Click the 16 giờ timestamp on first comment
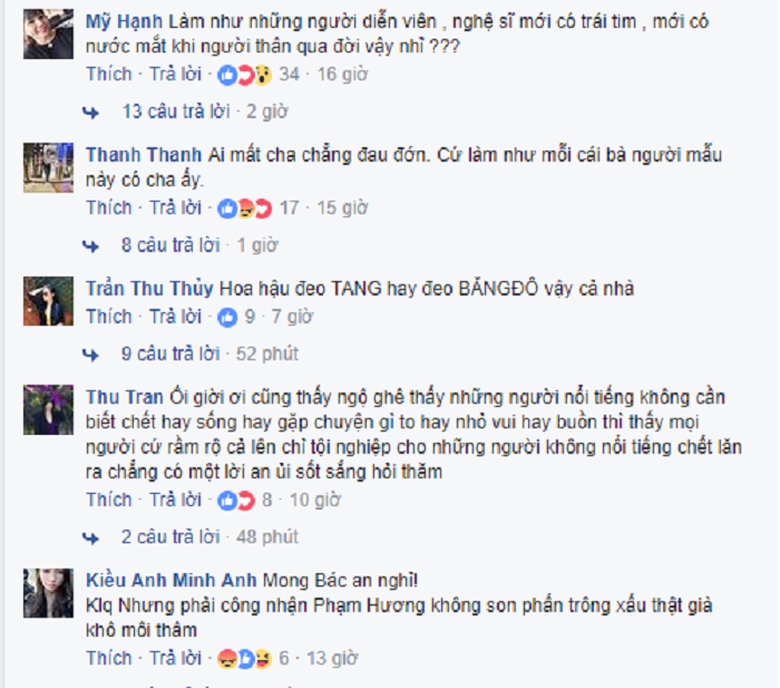 click(342, 75)
